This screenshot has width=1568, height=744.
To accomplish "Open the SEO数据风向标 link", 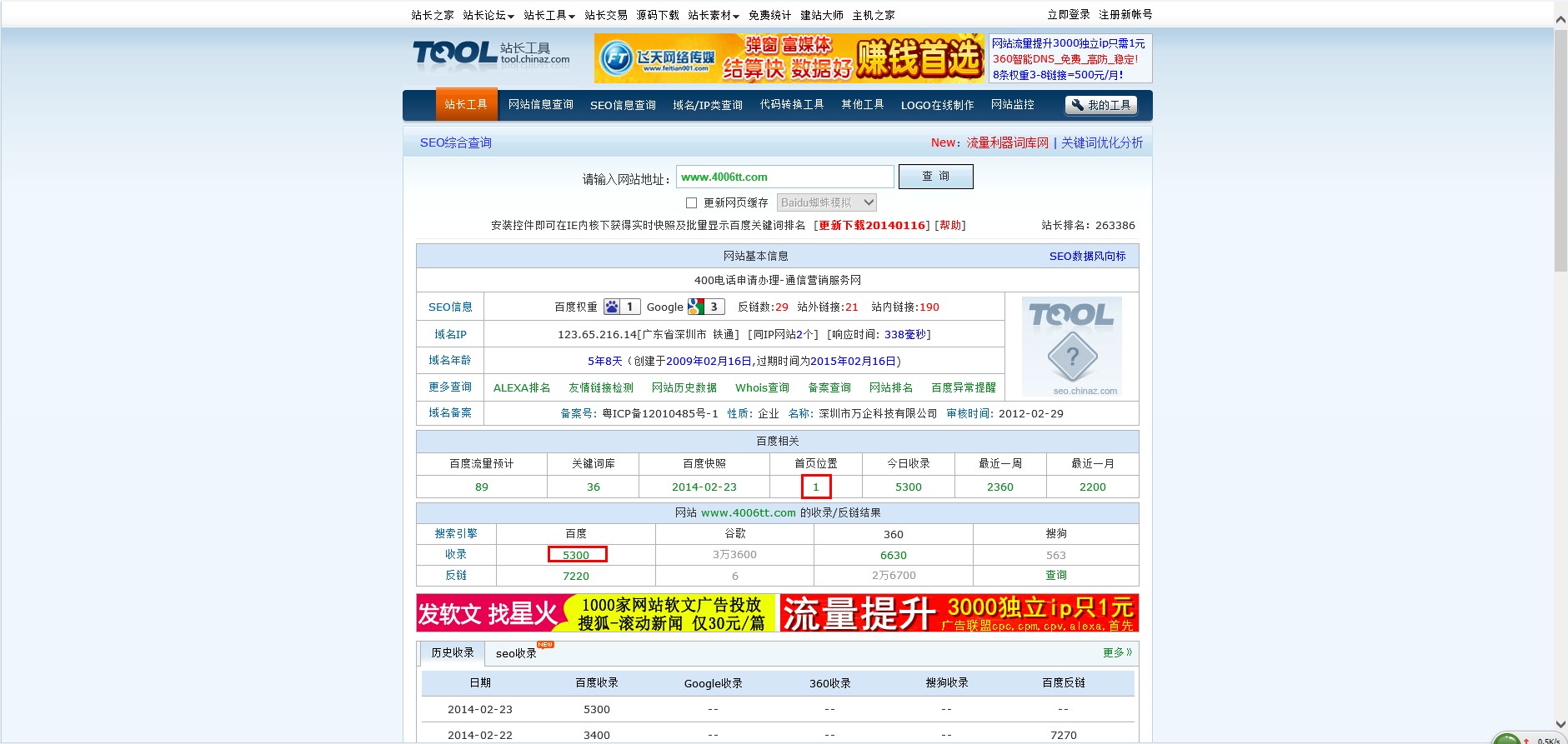I will pyautogui.click(x=1087, y=257).
